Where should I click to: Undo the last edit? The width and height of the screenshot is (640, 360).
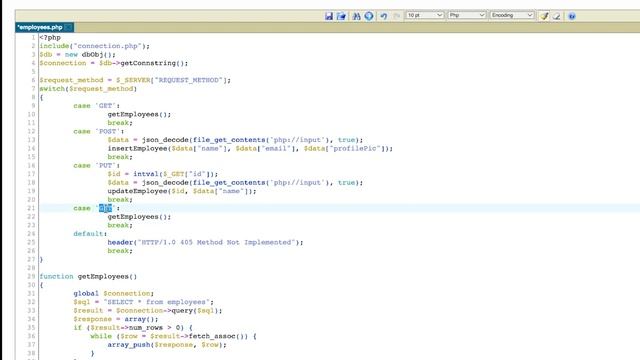[x=384, y=16]
